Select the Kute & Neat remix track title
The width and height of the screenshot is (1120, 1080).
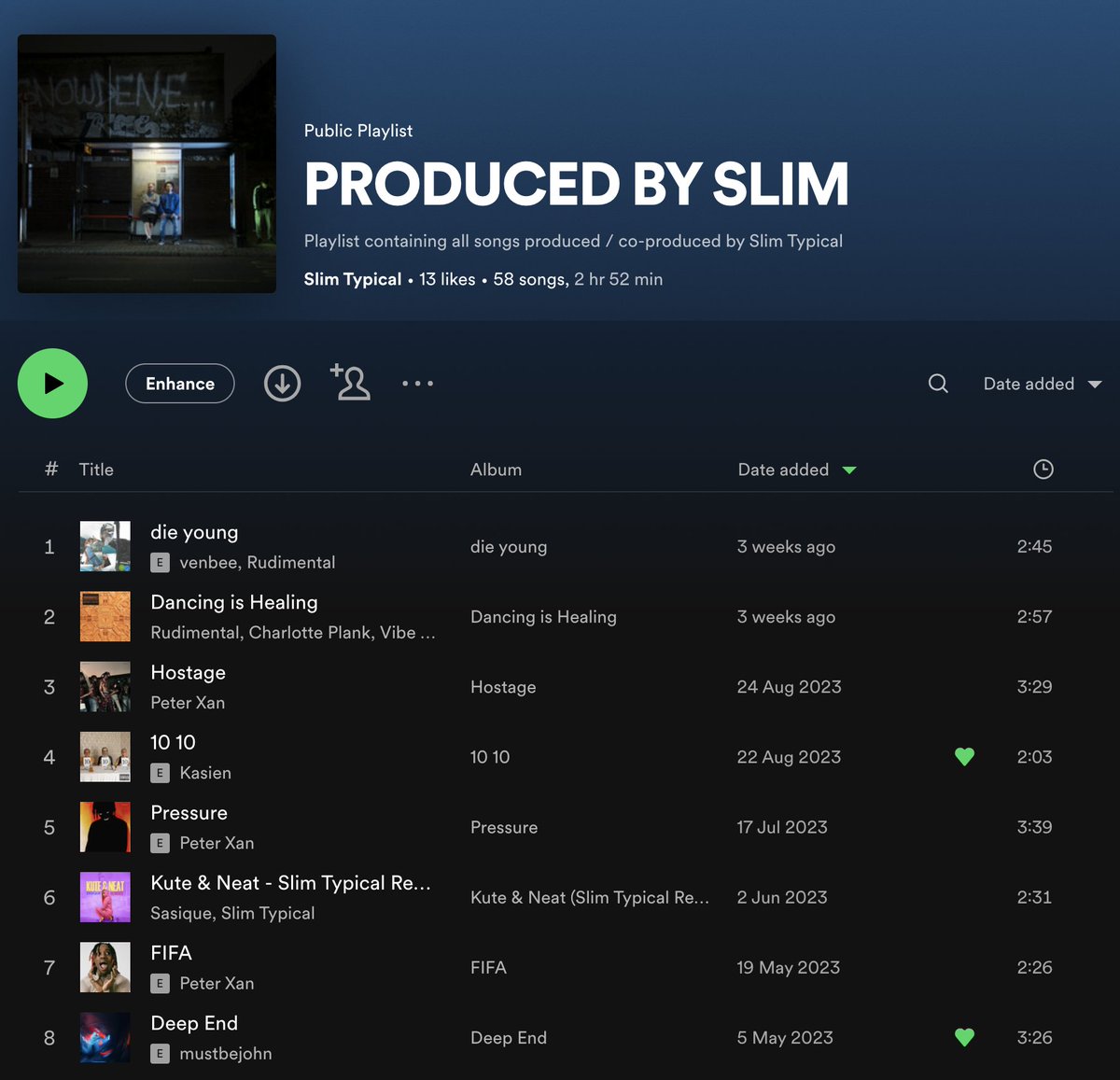(290, 883)
